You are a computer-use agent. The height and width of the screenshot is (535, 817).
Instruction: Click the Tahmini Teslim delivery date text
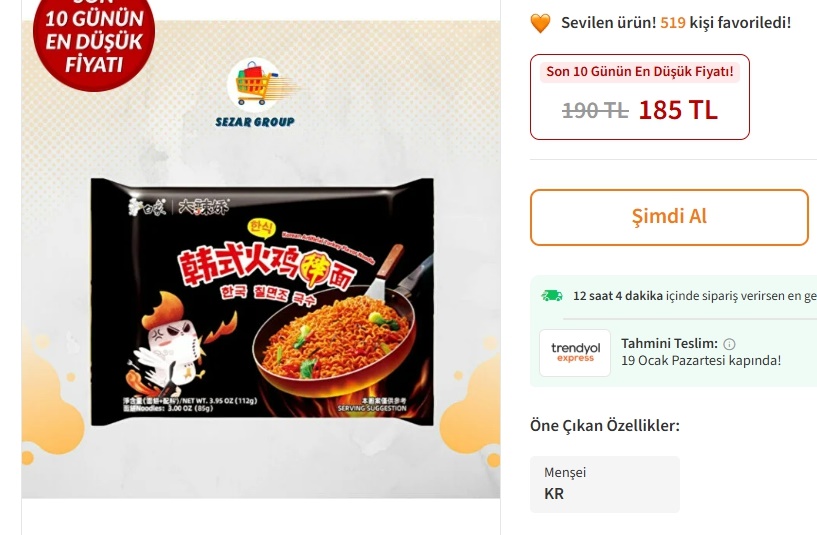click(x=701, y=360)
